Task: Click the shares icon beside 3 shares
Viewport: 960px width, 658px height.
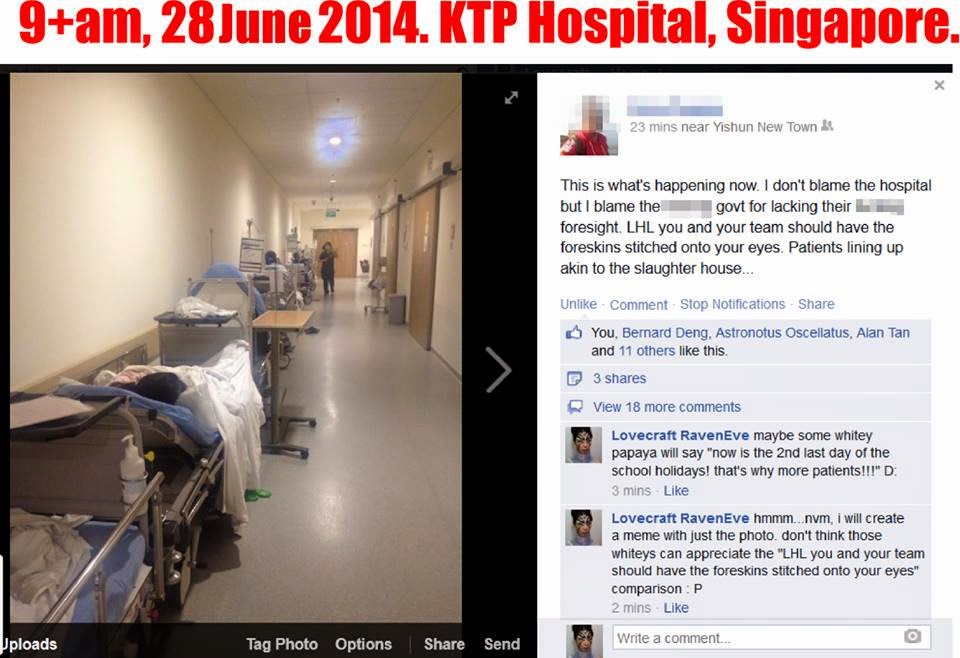Action: point(574,378)
